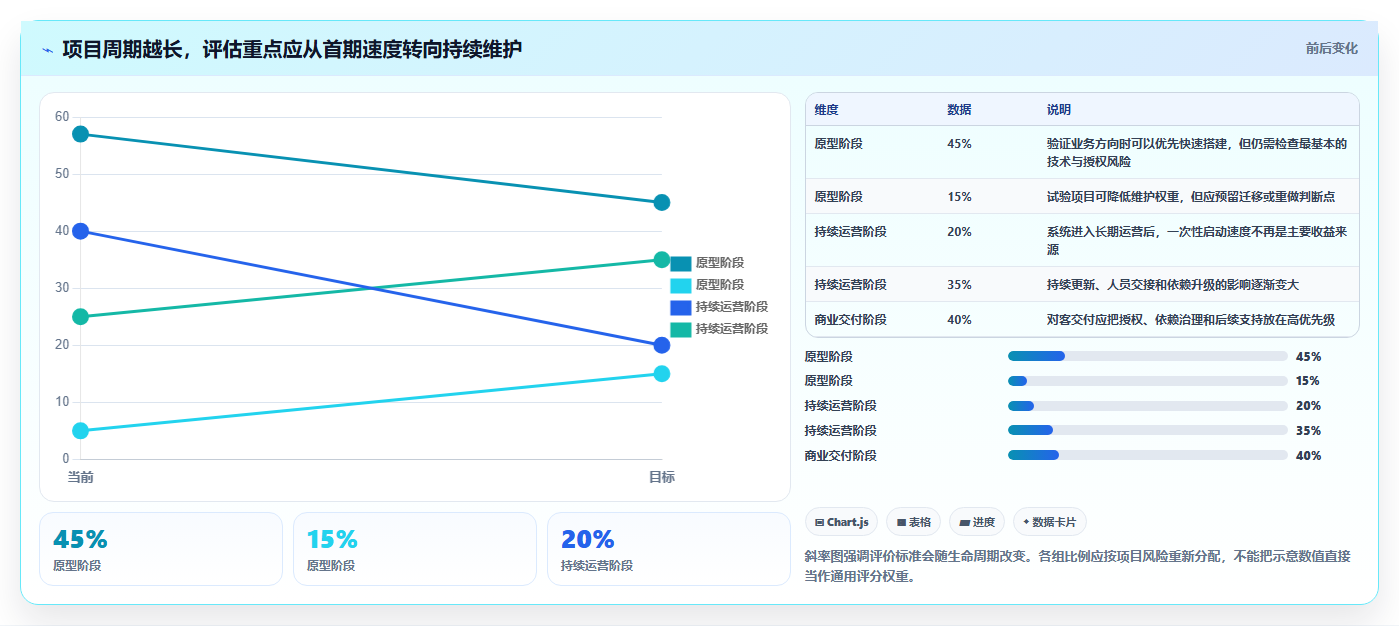This screenshot has height=626, width=1399.
Task: Click the 当前 x-axis label
Action: 81,477
